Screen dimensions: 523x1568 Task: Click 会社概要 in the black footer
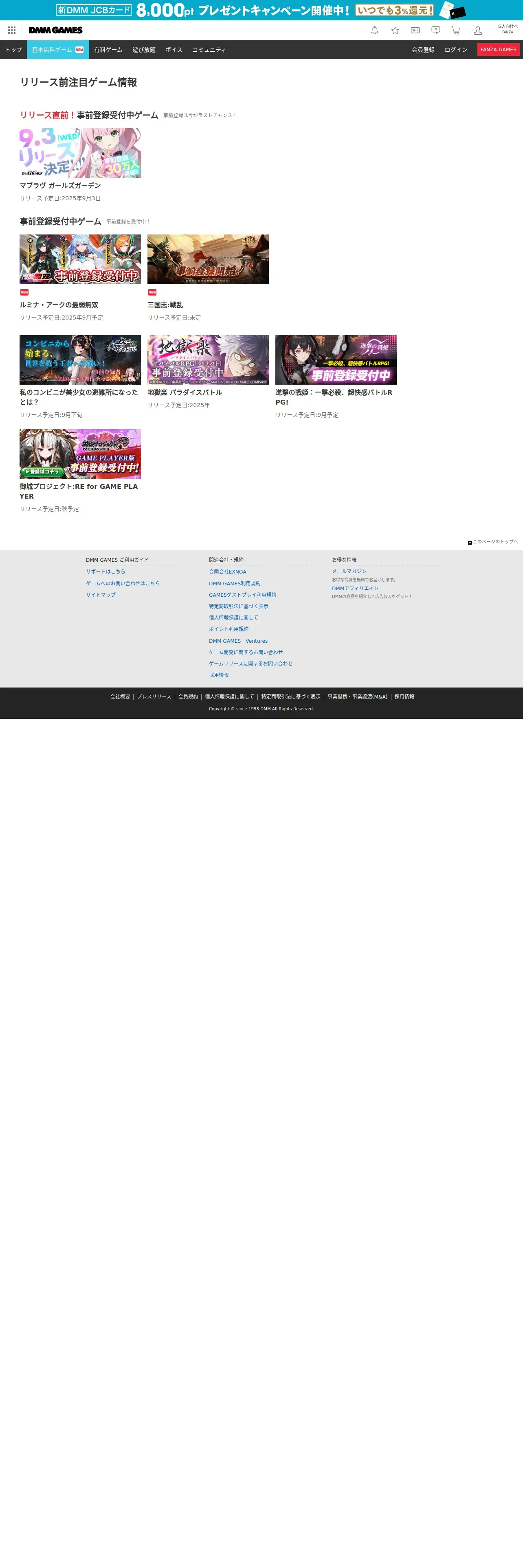pos(120,697)
